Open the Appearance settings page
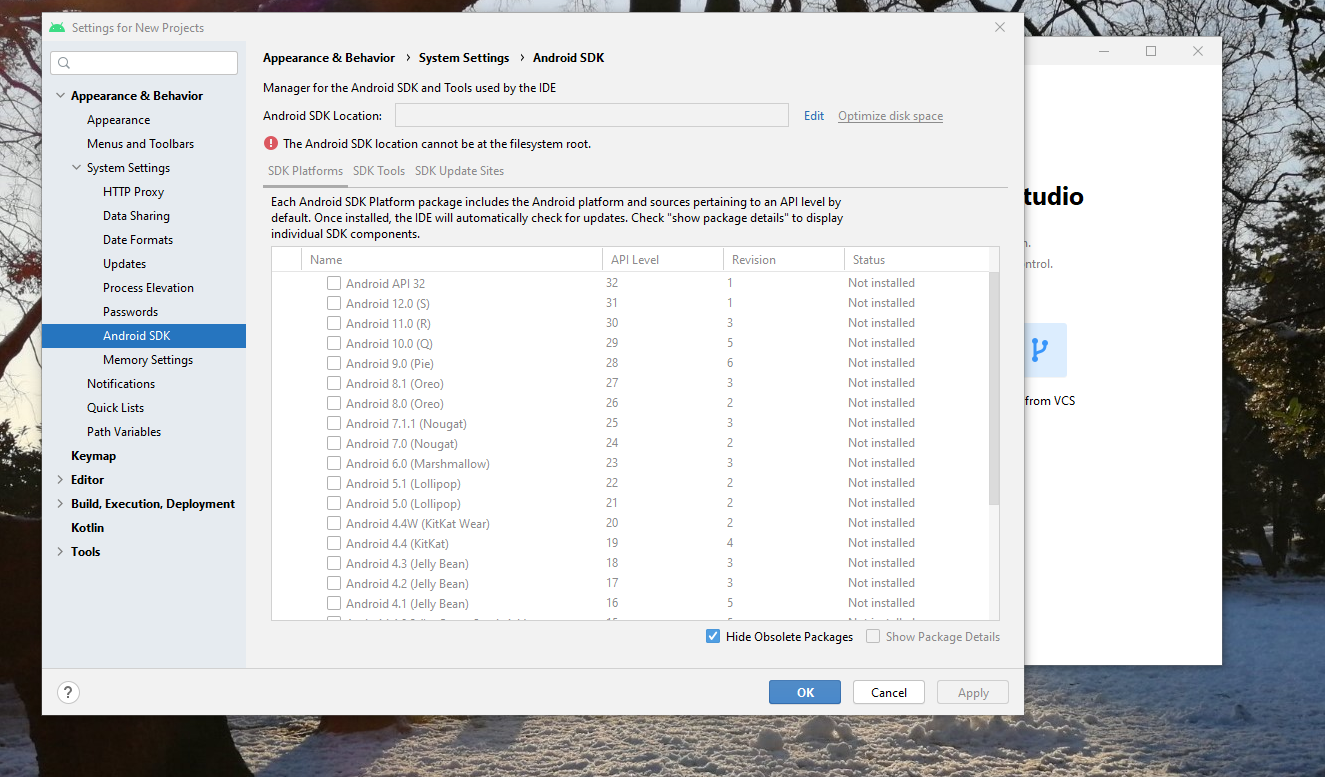The width and height of the screenshot is (1325, 777). pos(118,120)
